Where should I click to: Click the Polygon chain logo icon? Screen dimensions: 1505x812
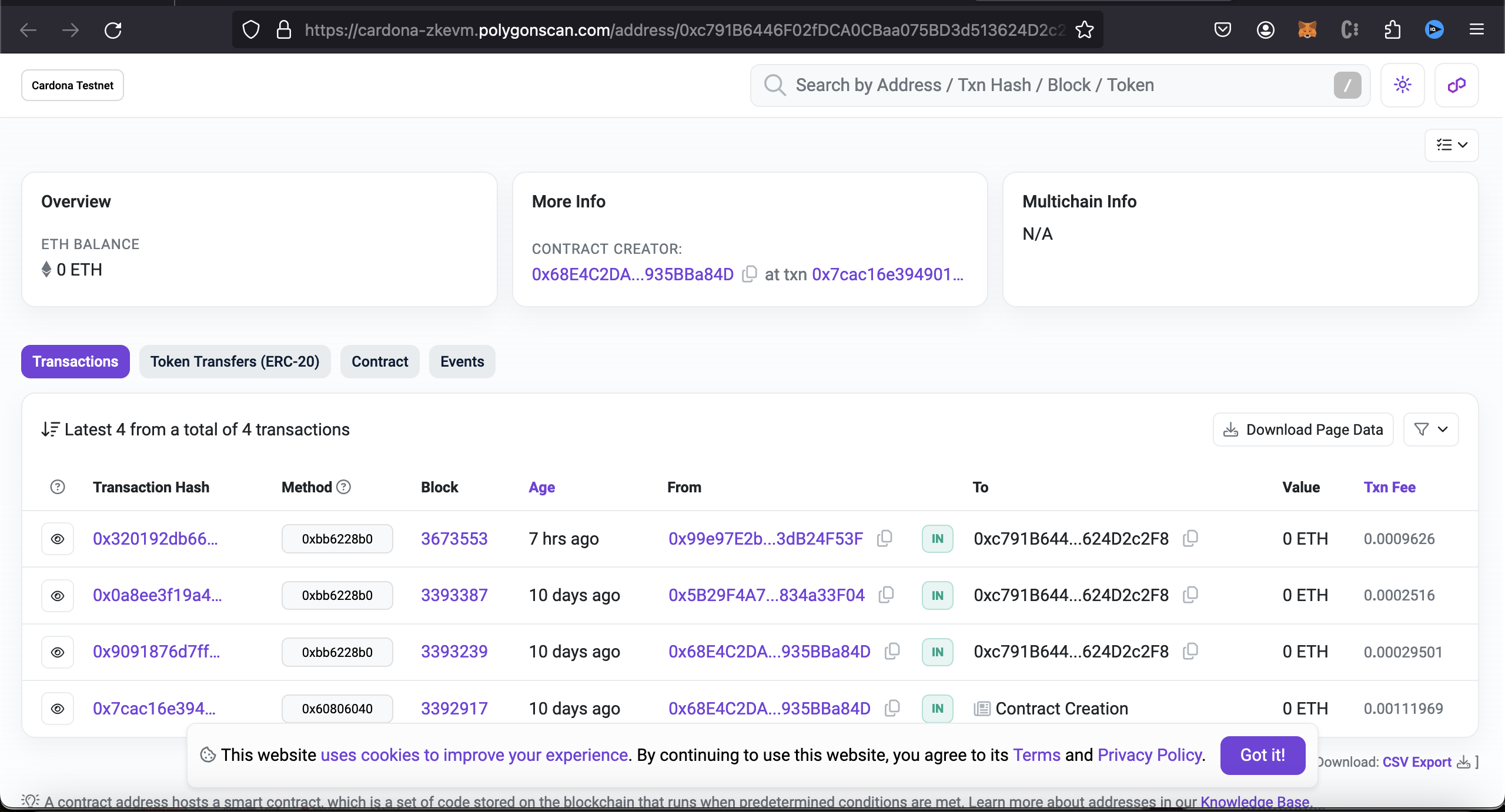(x=1456, y=85)
